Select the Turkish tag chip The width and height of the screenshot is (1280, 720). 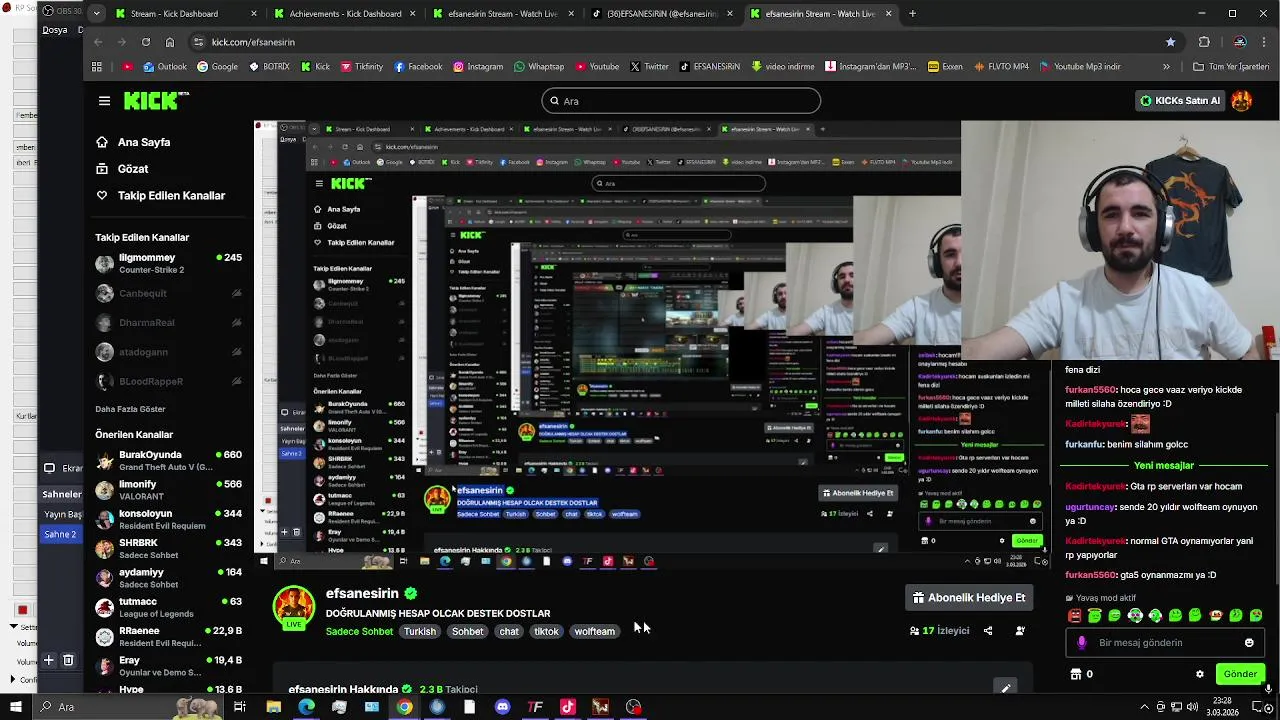pyautogui.click(x=420, y=631)
